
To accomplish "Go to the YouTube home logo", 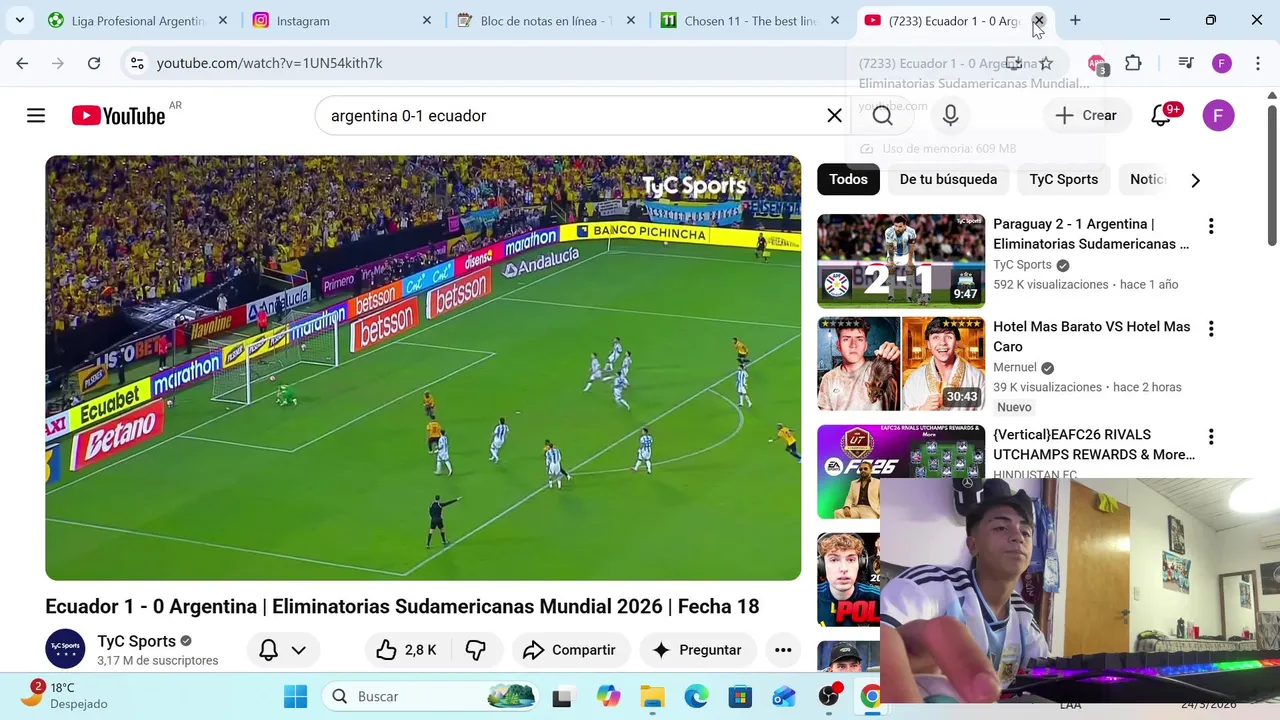I will tap(119, 116).
